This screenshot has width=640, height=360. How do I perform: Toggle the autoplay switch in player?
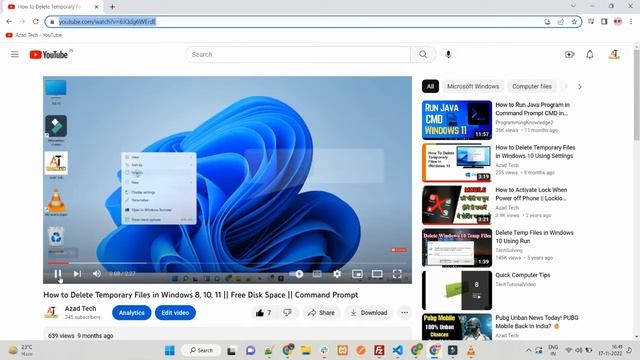click(x=297, y=274)
